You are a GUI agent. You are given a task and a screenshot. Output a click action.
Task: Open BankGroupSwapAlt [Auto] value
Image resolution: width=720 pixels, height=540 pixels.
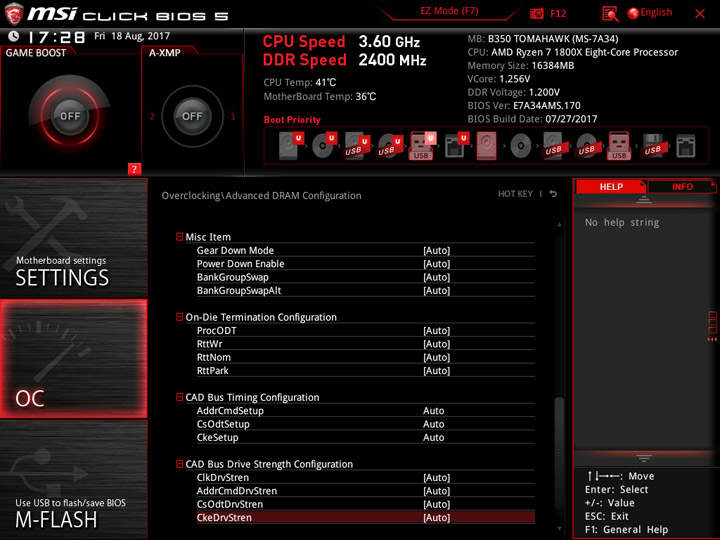[x=437, y=290]
